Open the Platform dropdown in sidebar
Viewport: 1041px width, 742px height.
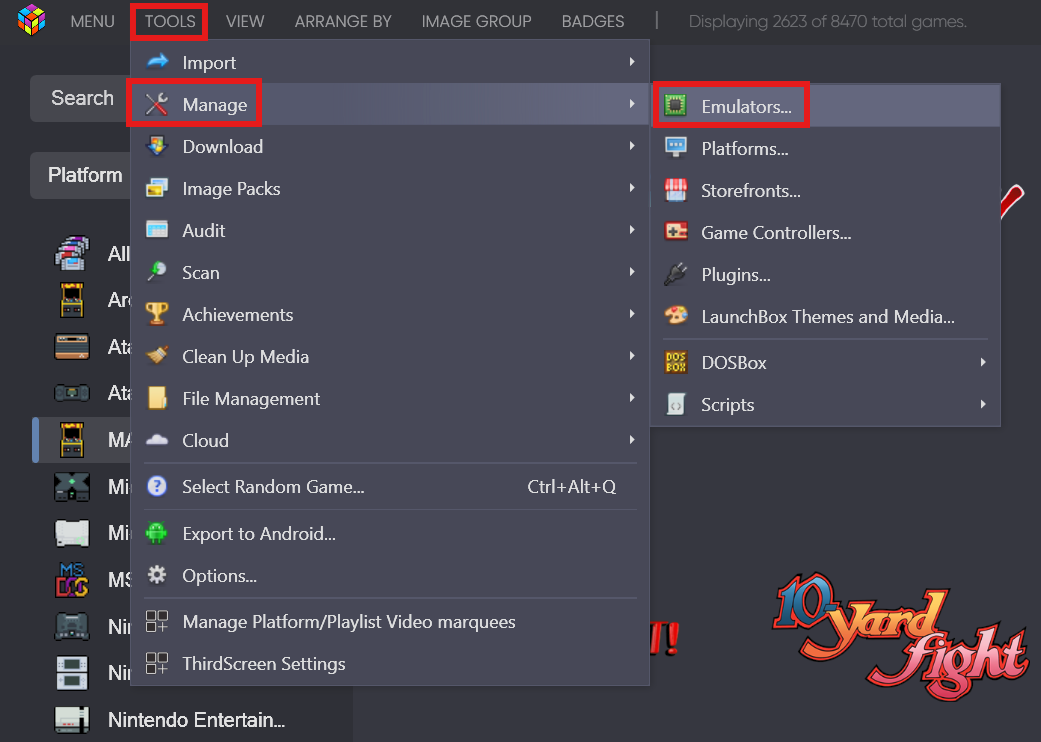tap(84, 175)
